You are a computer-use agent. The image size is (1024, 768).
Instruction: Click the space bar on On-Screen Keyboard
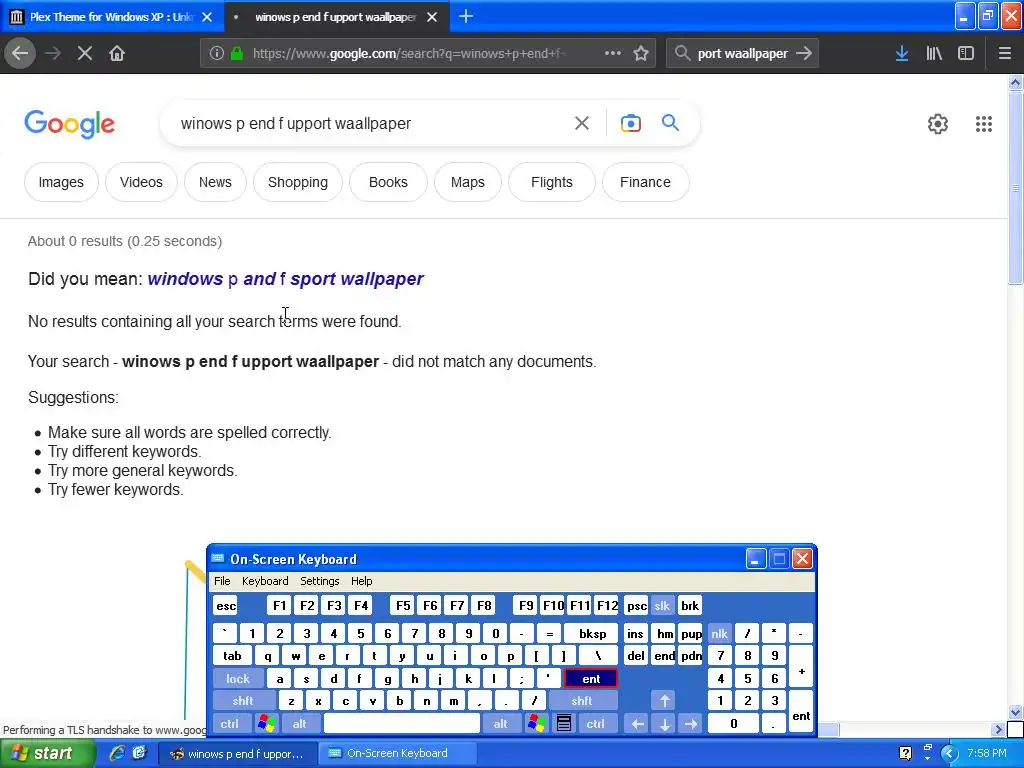point(402,724)
